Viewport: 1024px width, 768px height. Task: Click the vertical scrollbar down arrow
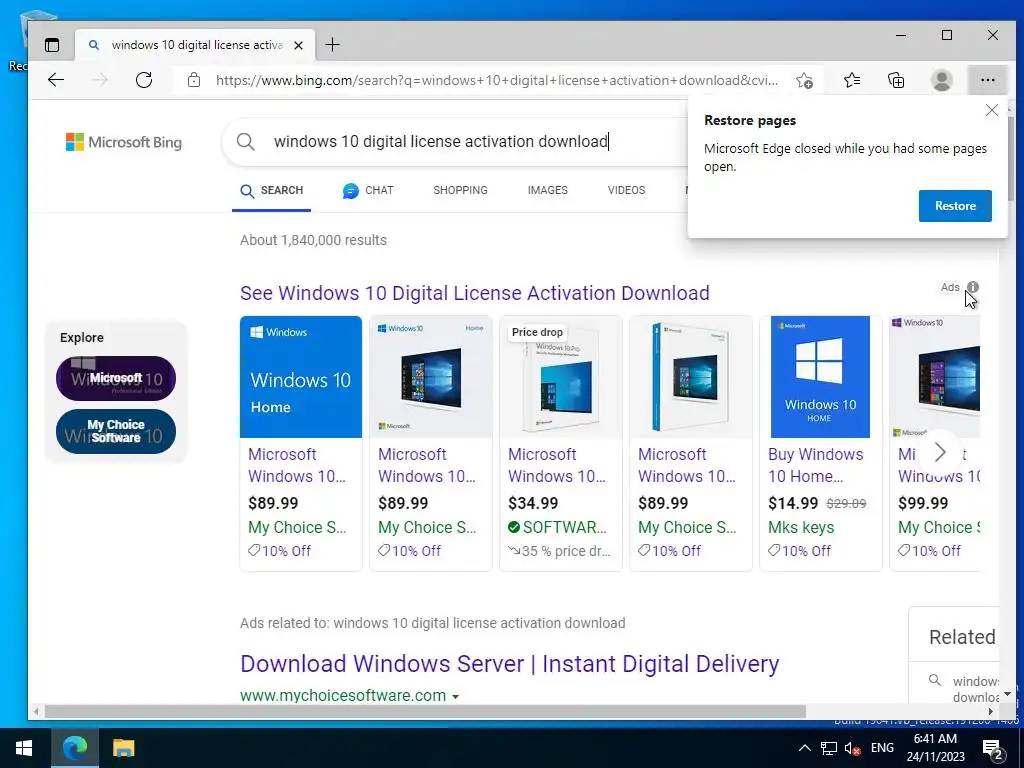1008,694
